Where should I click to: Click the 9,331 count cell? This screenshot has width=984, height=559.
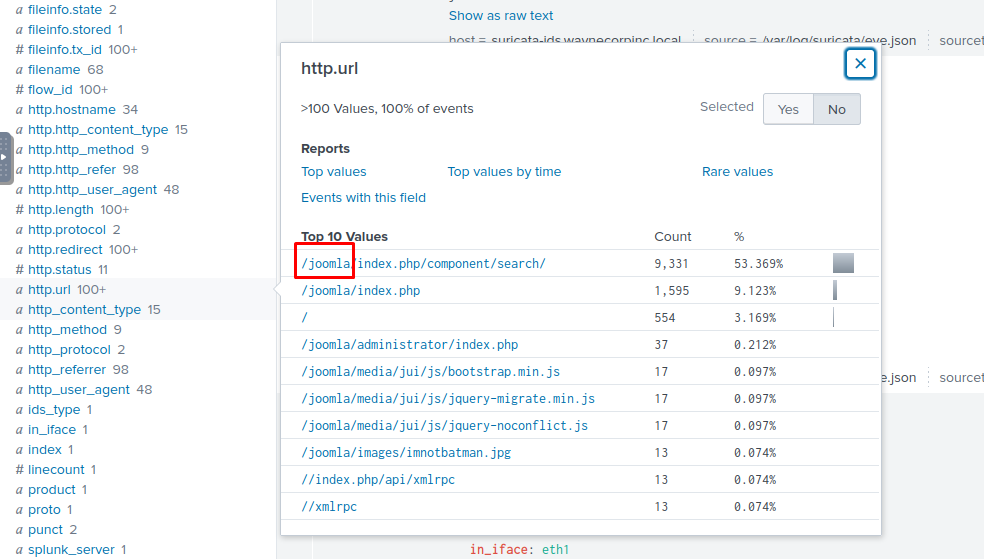point(671,264)
